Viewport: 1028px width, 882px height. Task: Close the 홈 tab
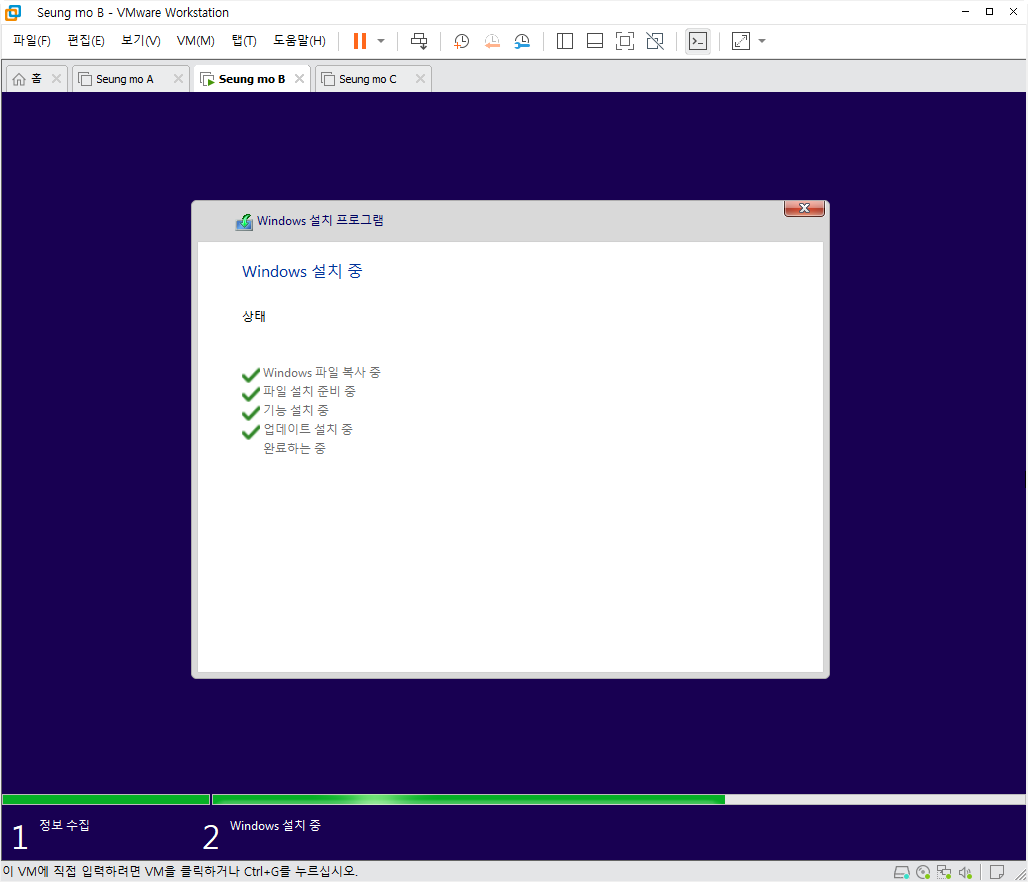[x=56, y=79]
